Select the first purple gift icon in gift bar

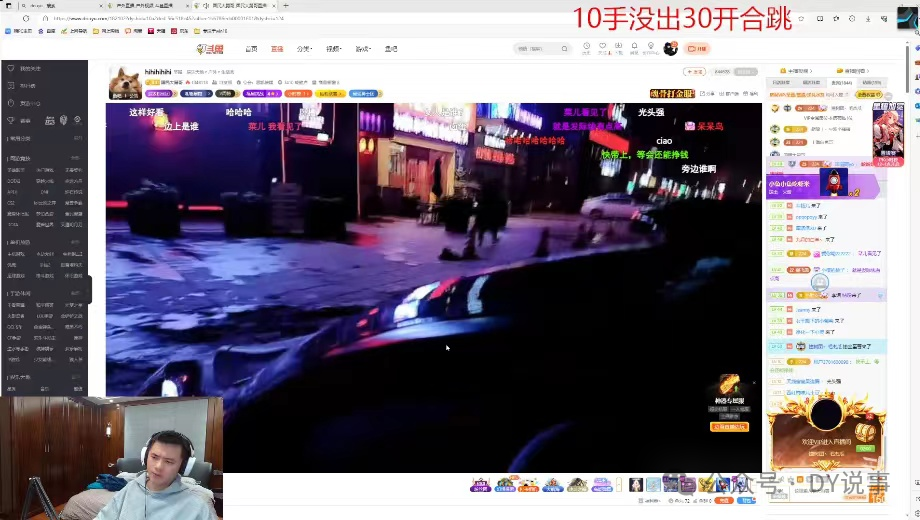[480, 485]
